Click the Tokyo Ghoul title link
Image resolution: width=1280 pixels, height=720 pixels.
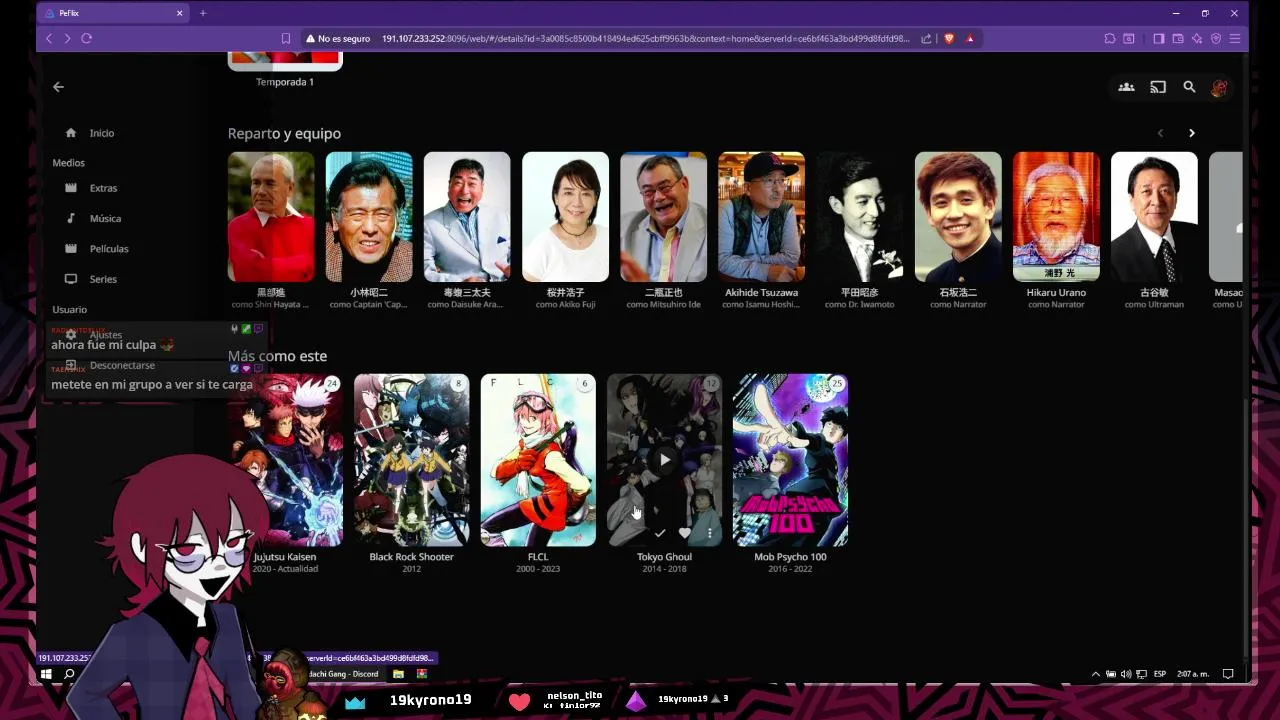click(x=664, y=557)
